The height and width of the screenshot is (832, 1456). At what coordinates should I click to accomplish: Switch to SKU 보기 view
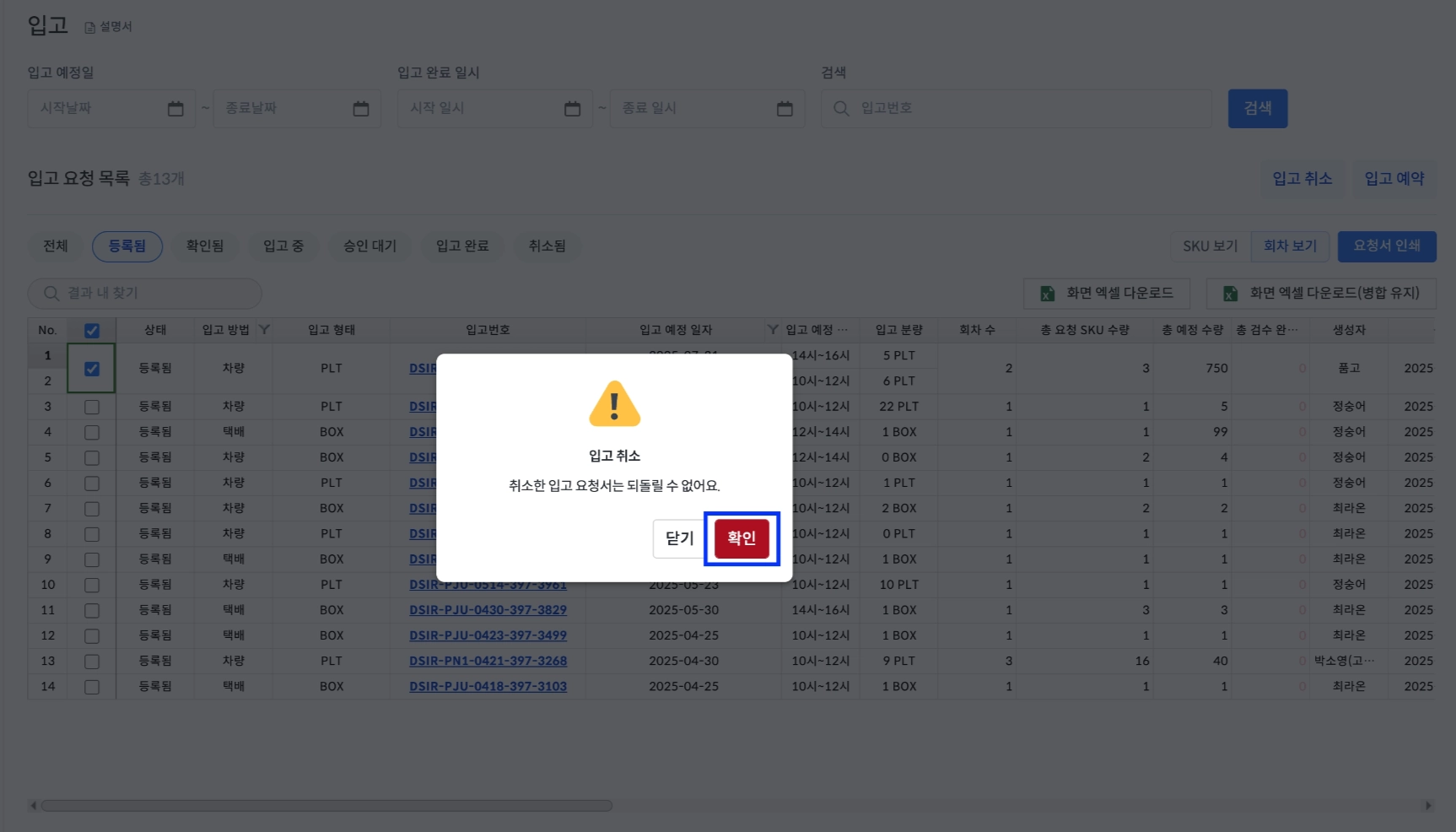click(x=1211, y=246)
